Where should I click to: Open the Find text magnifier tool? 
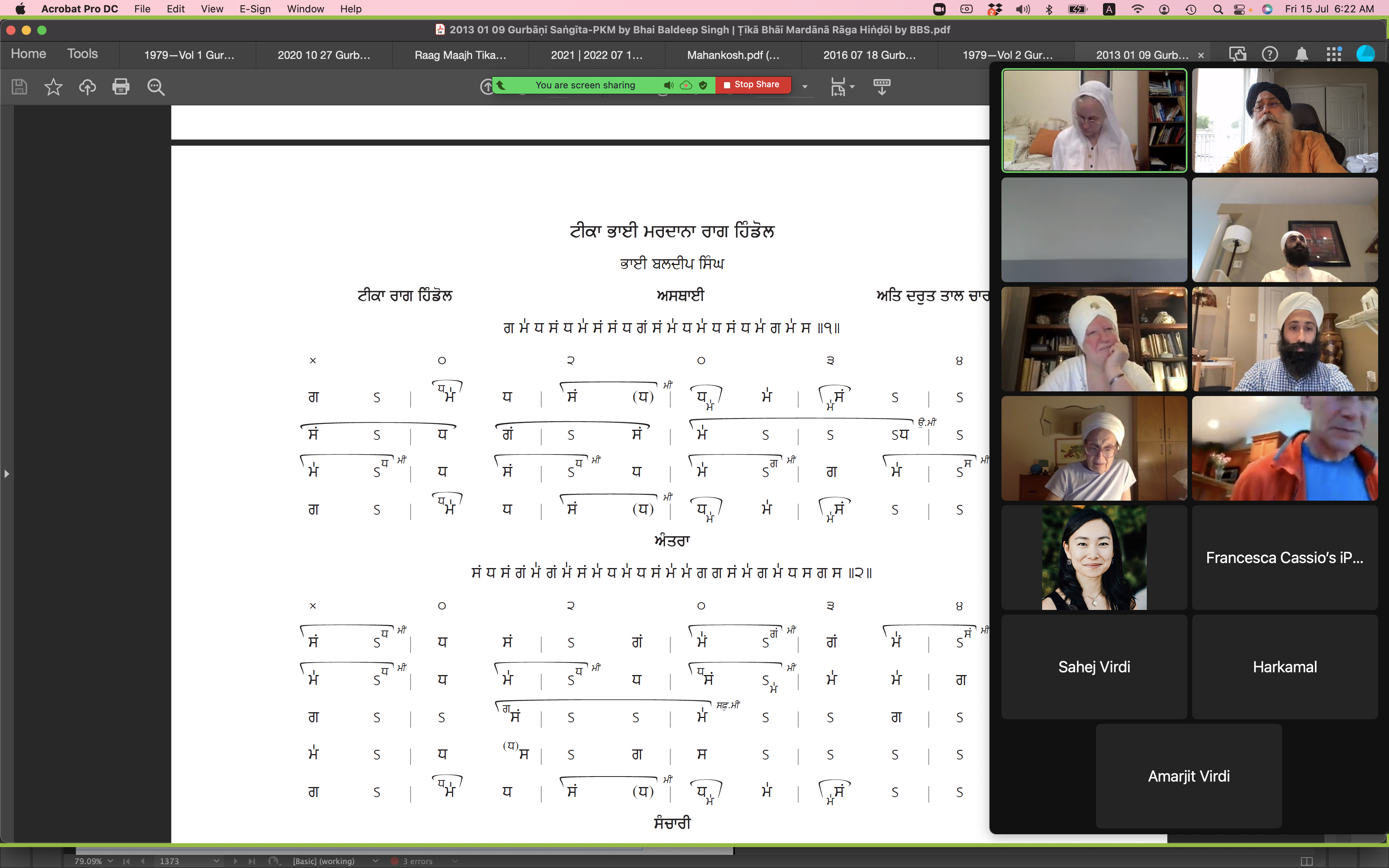coord(155,87)
